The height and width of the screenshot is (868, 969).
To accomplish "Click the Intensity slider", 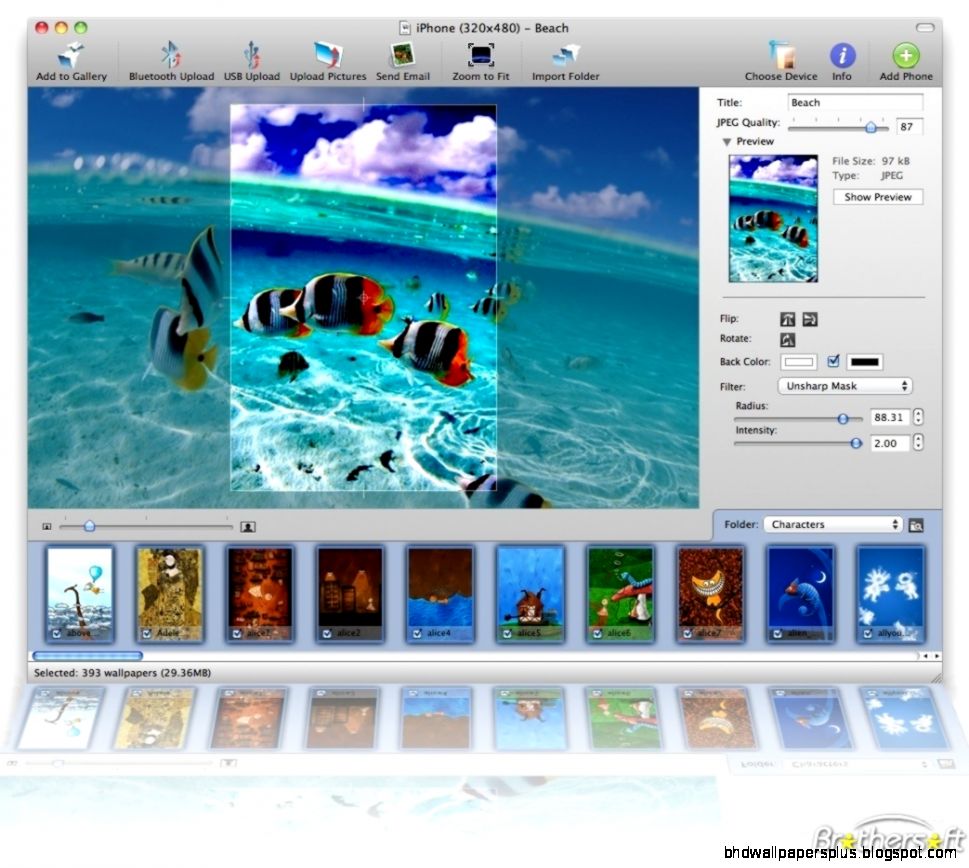I will pyautogui.click(x=798, y=443).
